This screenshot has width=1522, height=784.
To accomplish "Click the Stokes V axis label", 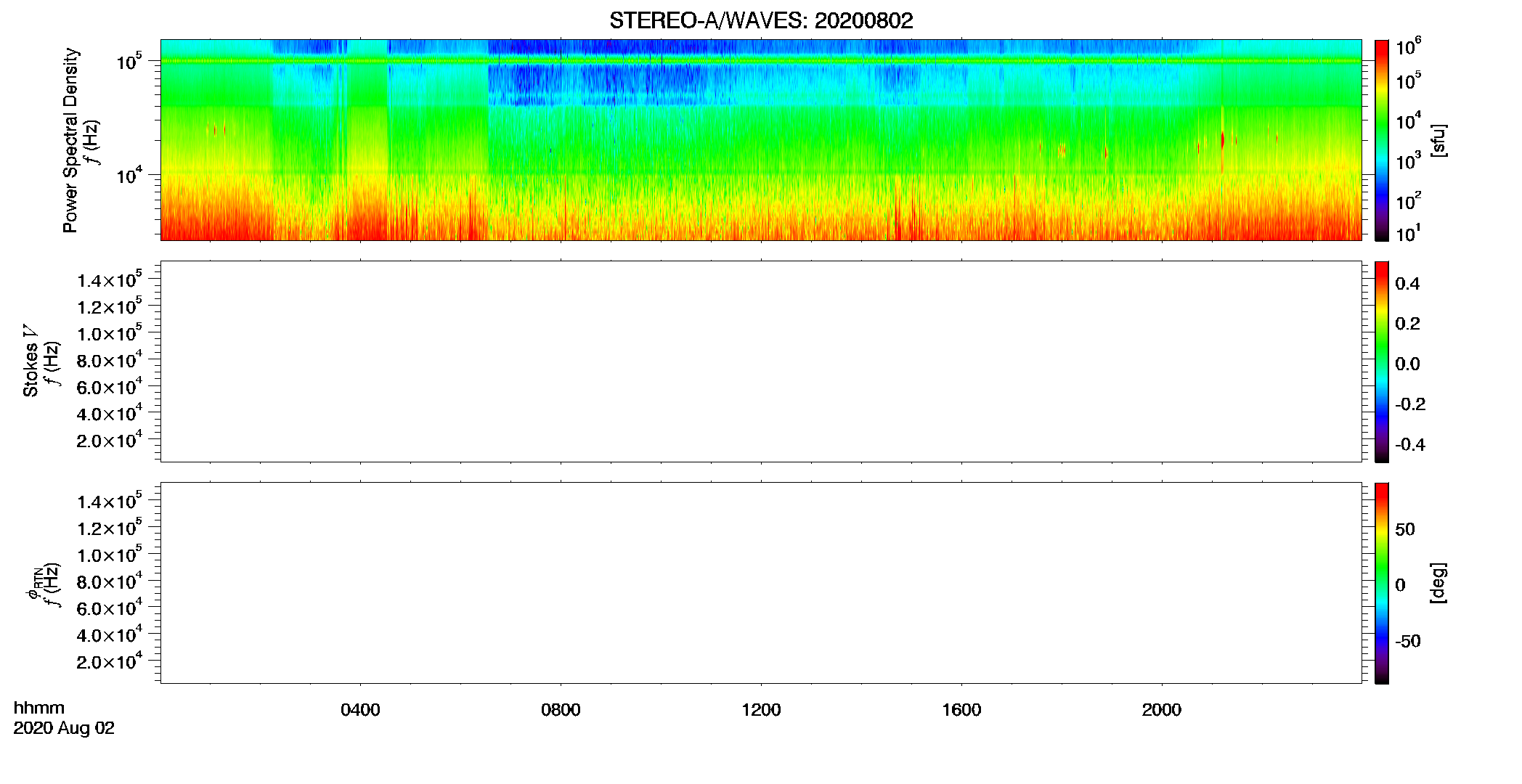I will pos(30,361).
